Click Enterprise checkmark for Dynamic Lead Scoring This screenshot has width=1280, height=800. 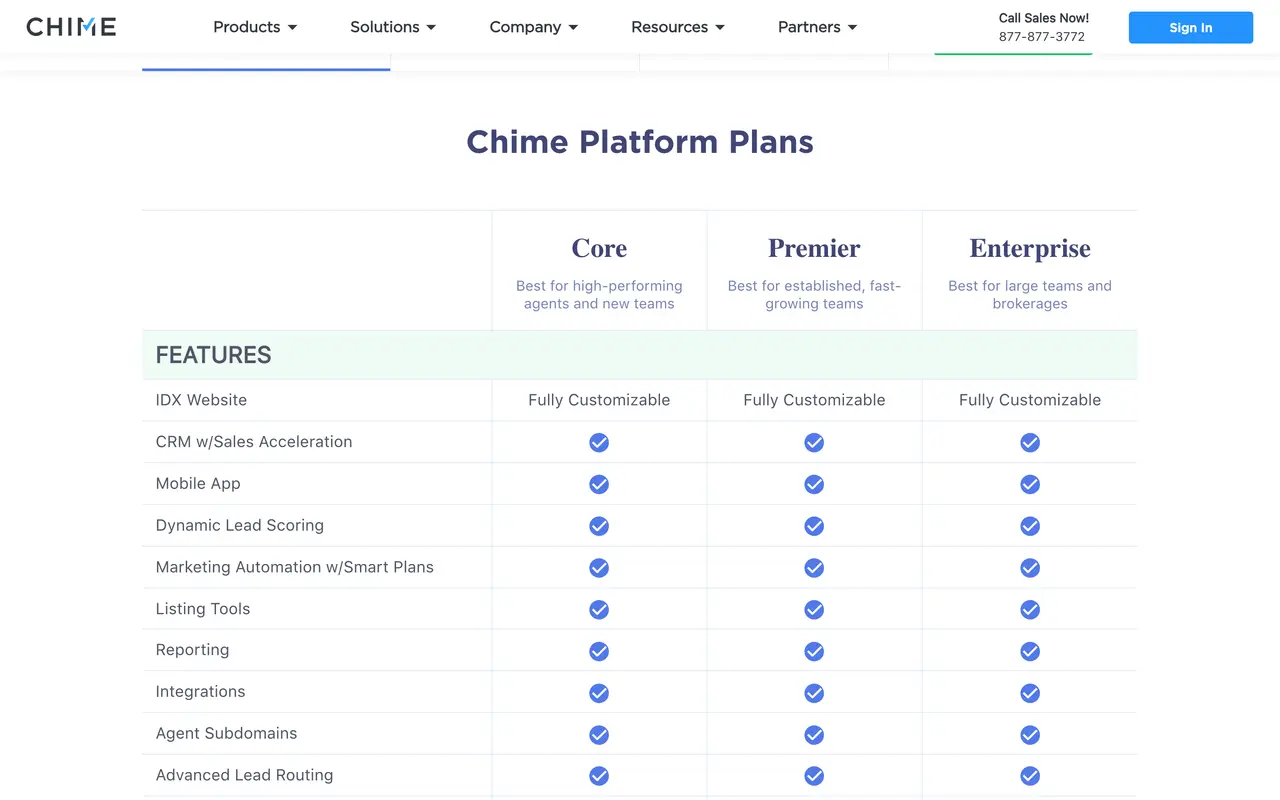(1030, 526)
